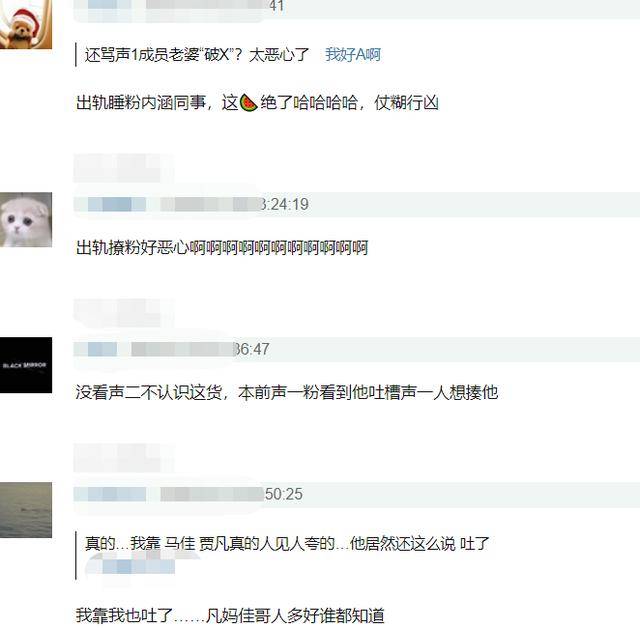Open the ocean scene avatar profile
Image resolution: width=640 pixels, height=628 pixels.
click(26, 510)
